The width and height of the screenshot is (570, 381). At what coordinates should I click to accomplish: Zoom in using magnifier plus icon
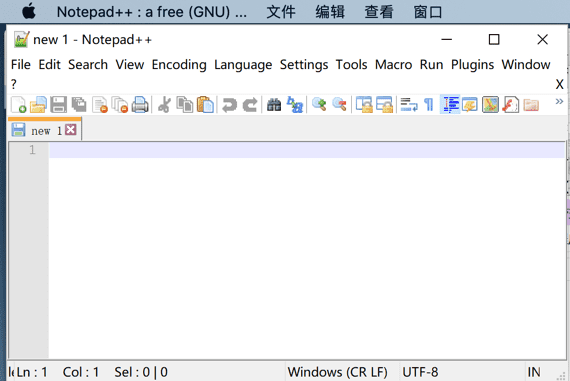point(319,104)
